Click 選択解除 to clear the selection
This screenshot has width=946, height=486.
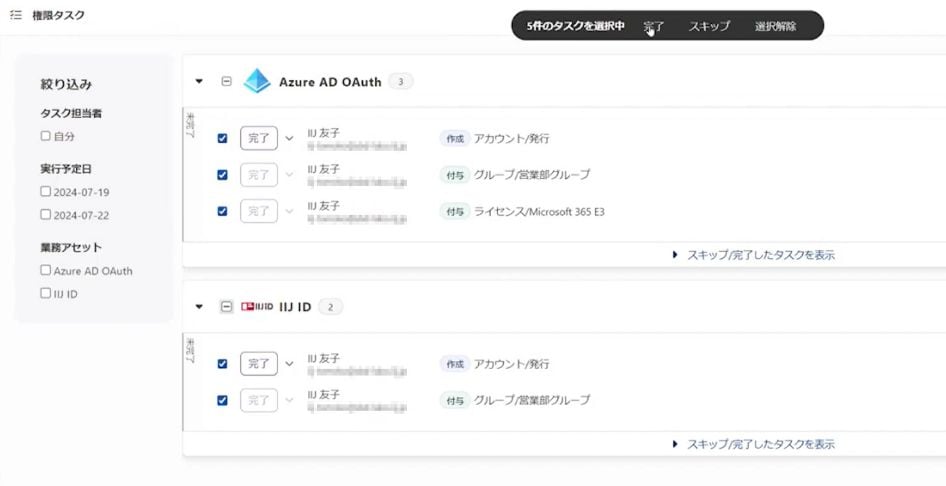(x=776, y=26)
